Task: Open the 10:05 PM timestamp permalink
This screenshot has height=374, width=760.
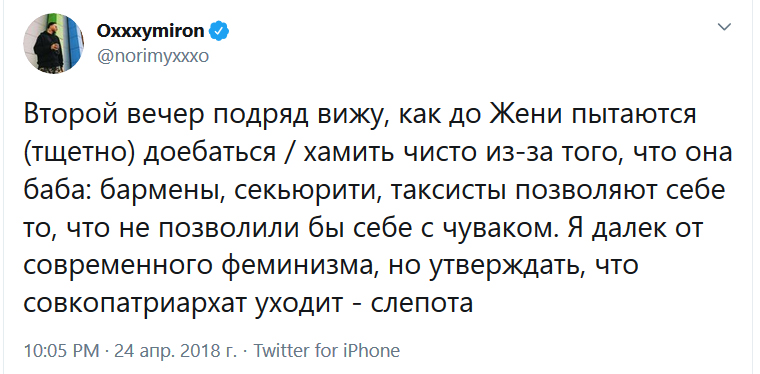Action: tap(61, 351)
